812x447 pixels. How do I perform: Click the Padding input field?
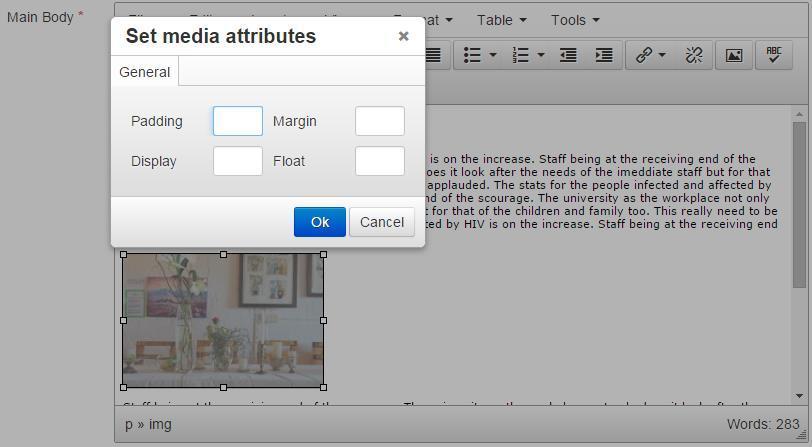tap(238, 121)
